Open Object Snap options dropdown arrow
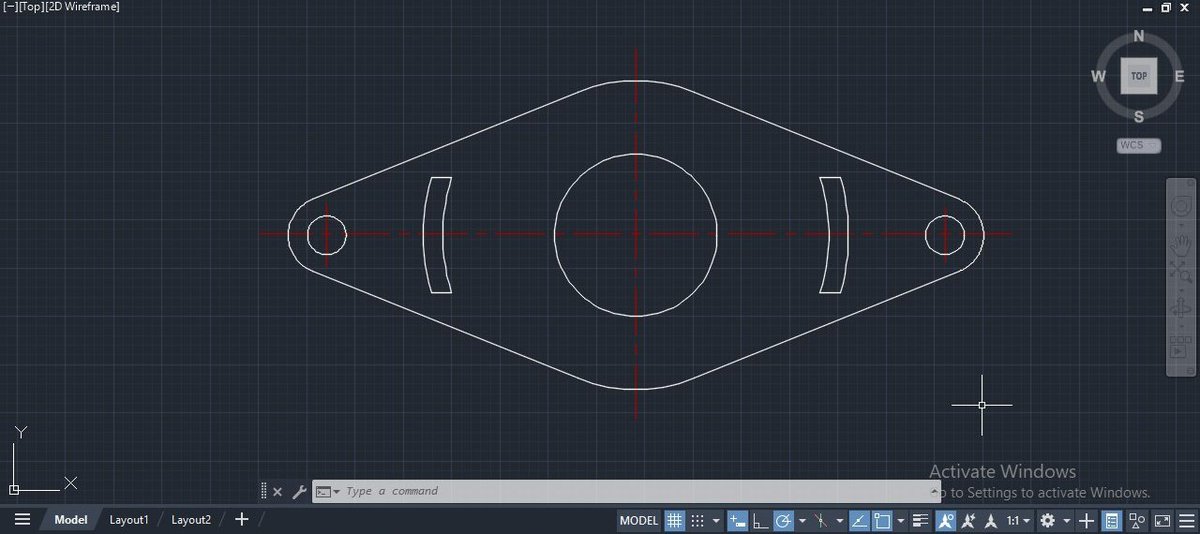The image size is (1200, 534). click(x=900, y=520)
